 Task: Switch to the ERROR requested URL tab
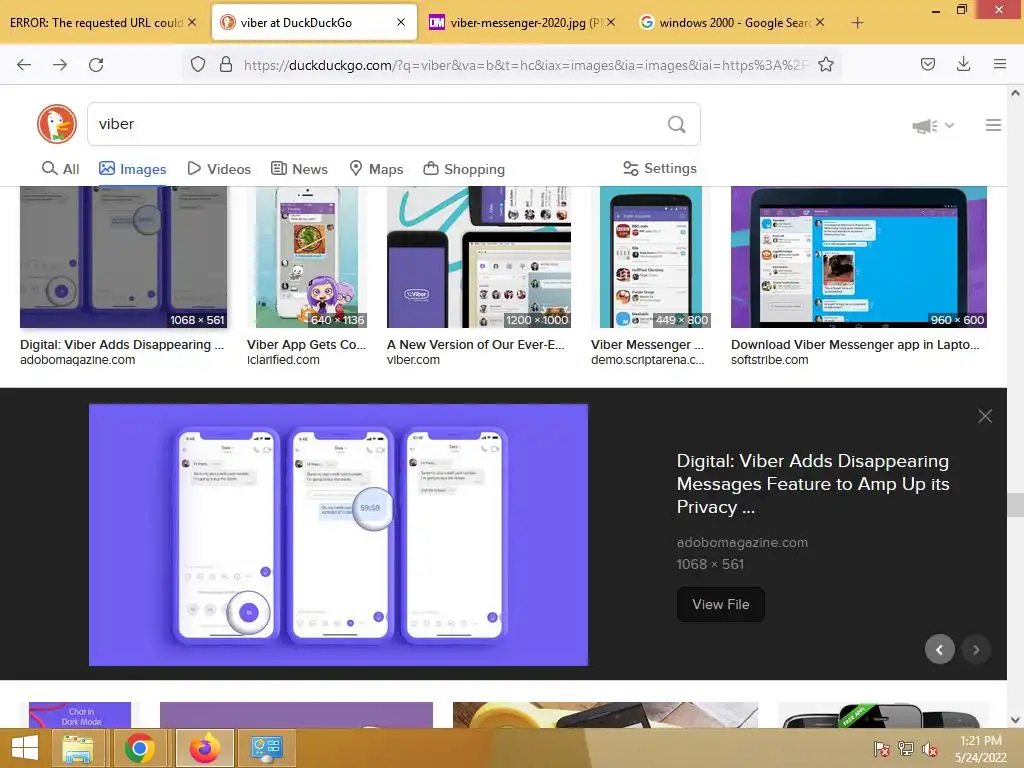point(96,23)
